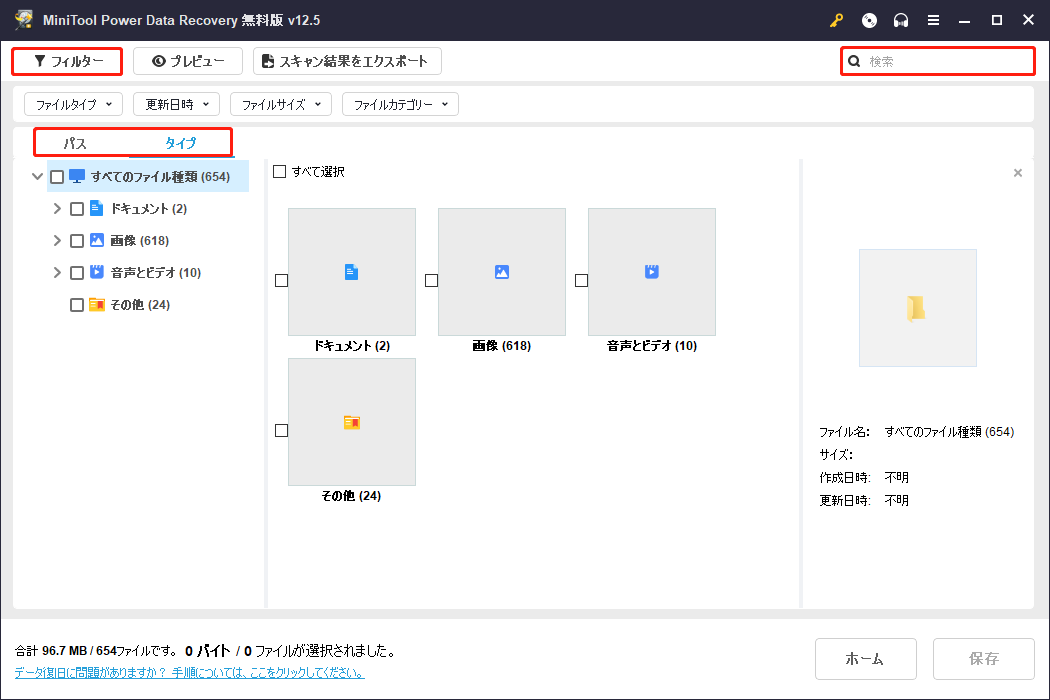Click スキャン結果をエクスポート button
1050x700 pixels.
click(347, 61)
